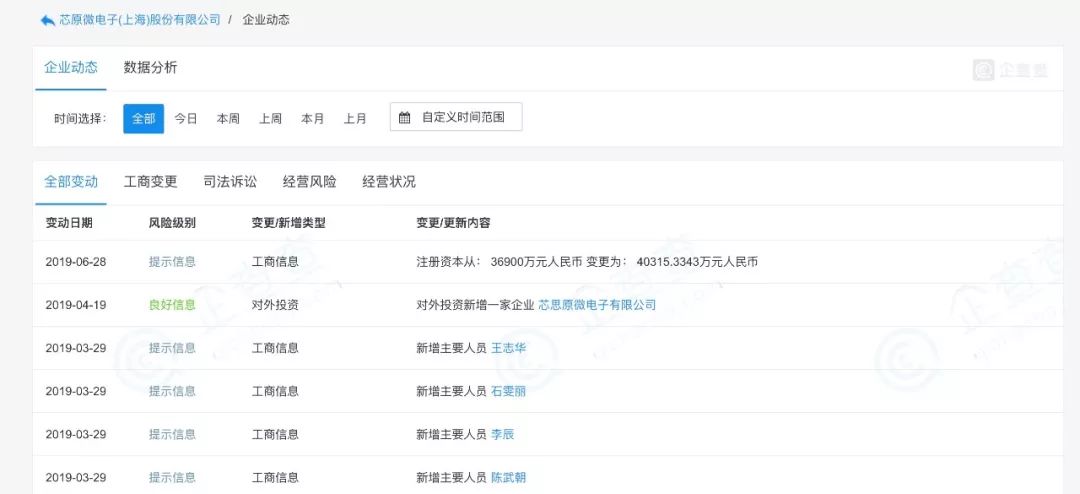Click the date 2019-06-28
This screenshot has height=494, width=1080.
(76, 262)
